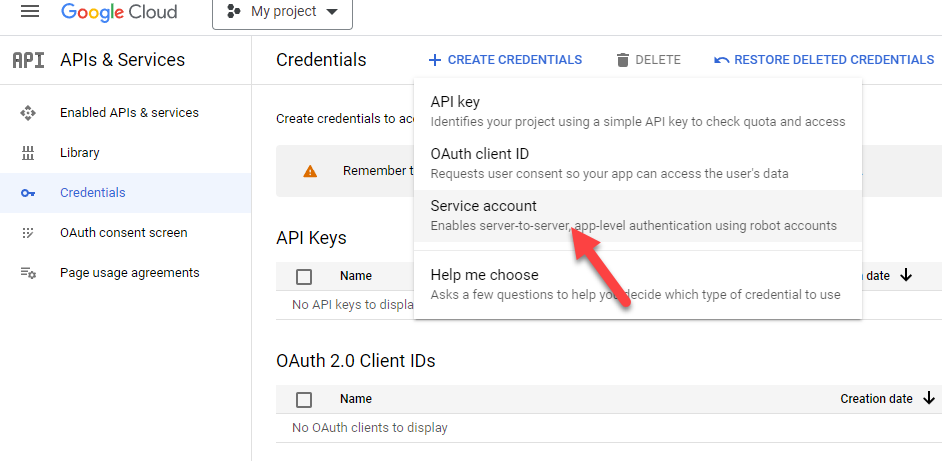Open the hamburger navigation menu
942x461 pixels.
click(29, 11)
